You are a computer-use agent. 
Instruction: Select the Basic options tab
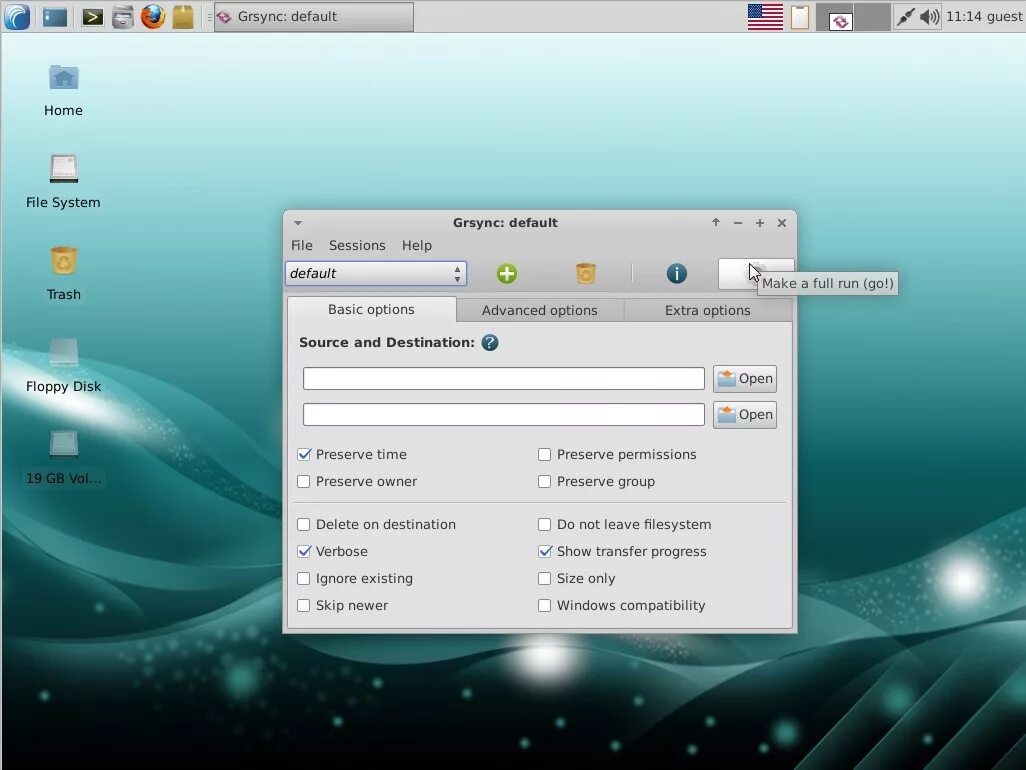coord(372,309)
